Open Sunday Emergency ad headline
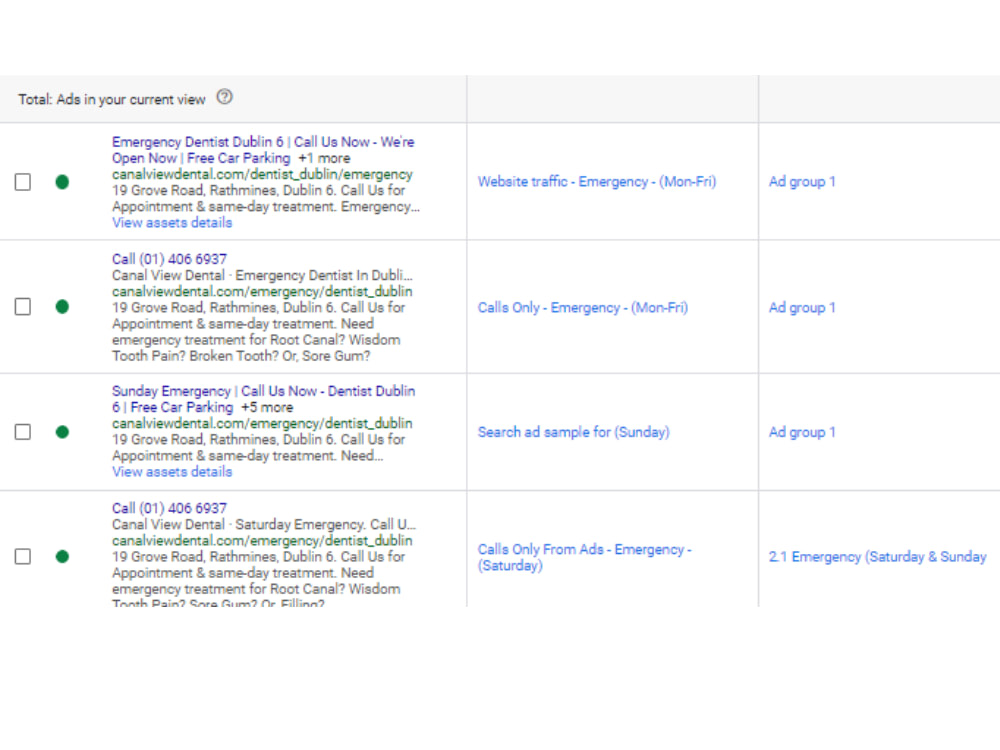The height and width of the screenshot is (750, 1000). pos(263,399)
